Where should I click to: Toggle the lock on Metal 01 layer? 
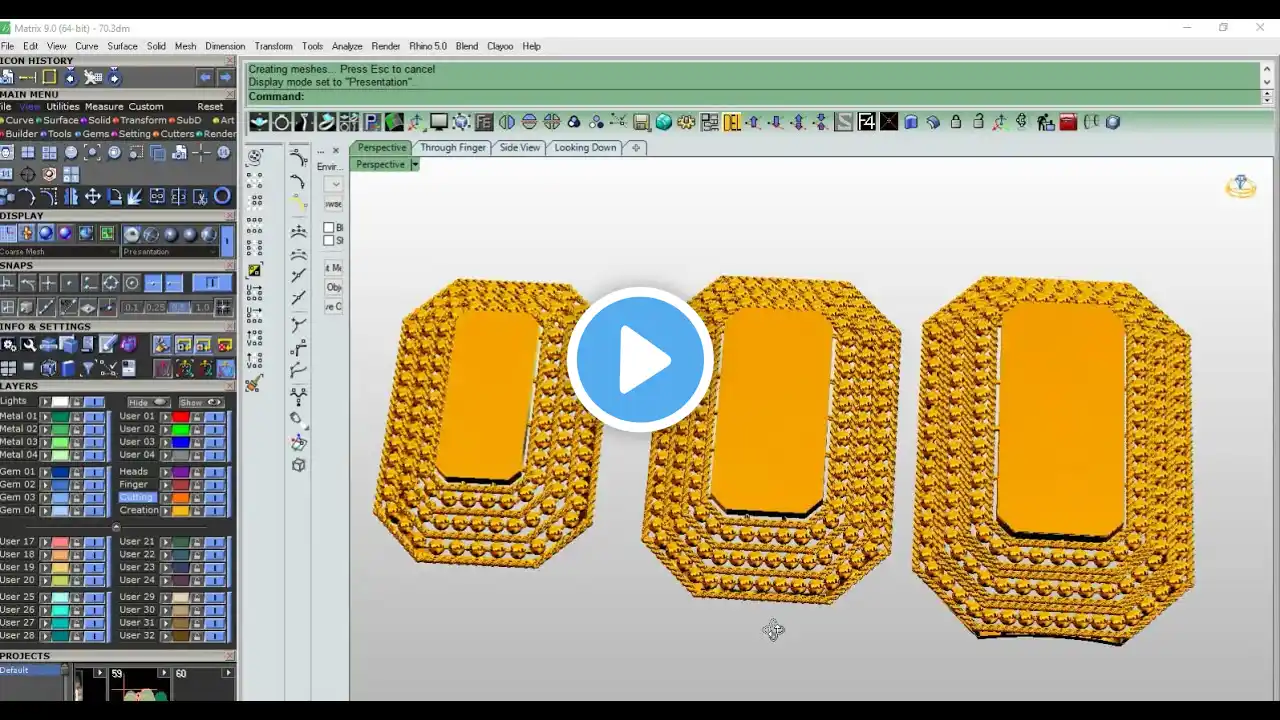[x=76, y=417]
